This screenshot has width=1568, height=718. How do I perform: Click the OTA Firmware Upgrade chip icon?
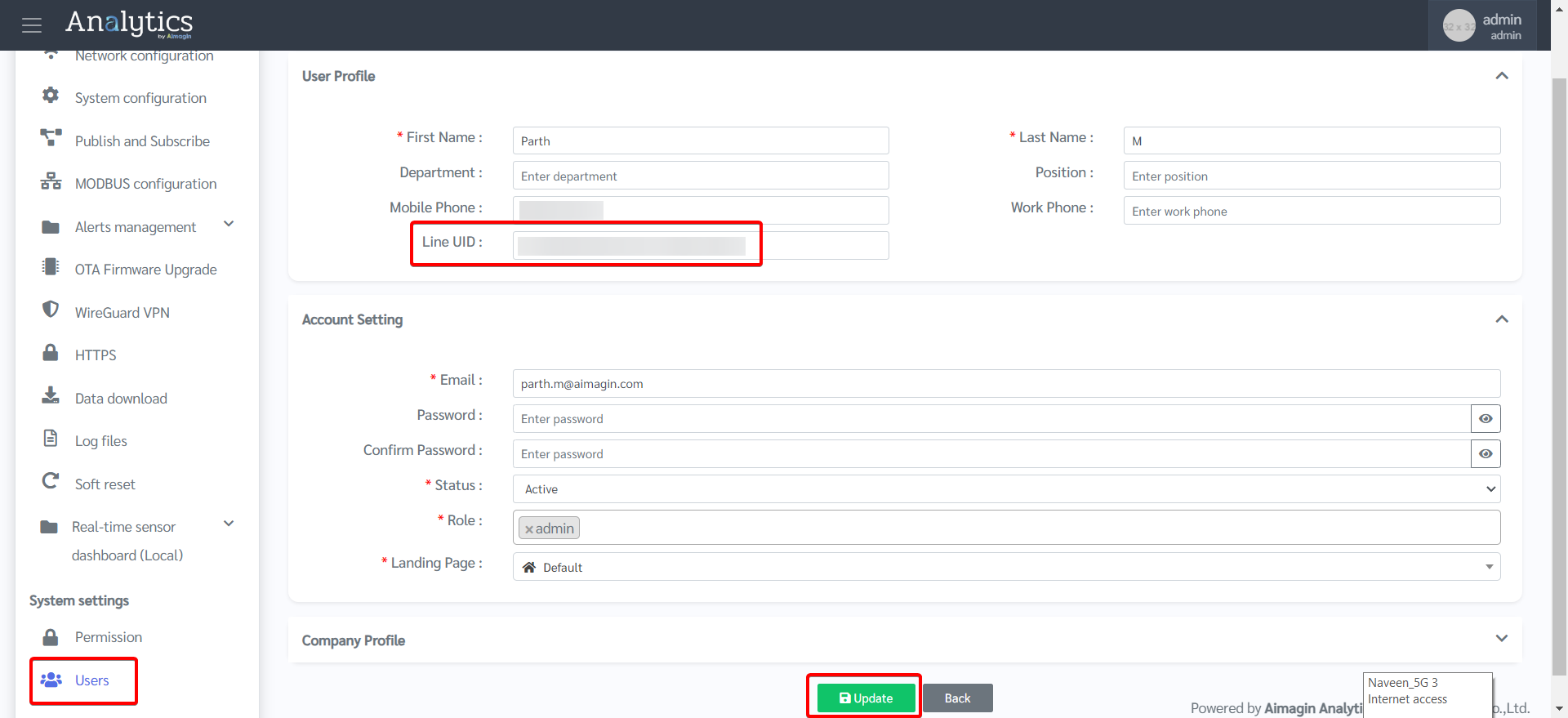(x=51, y=266)
